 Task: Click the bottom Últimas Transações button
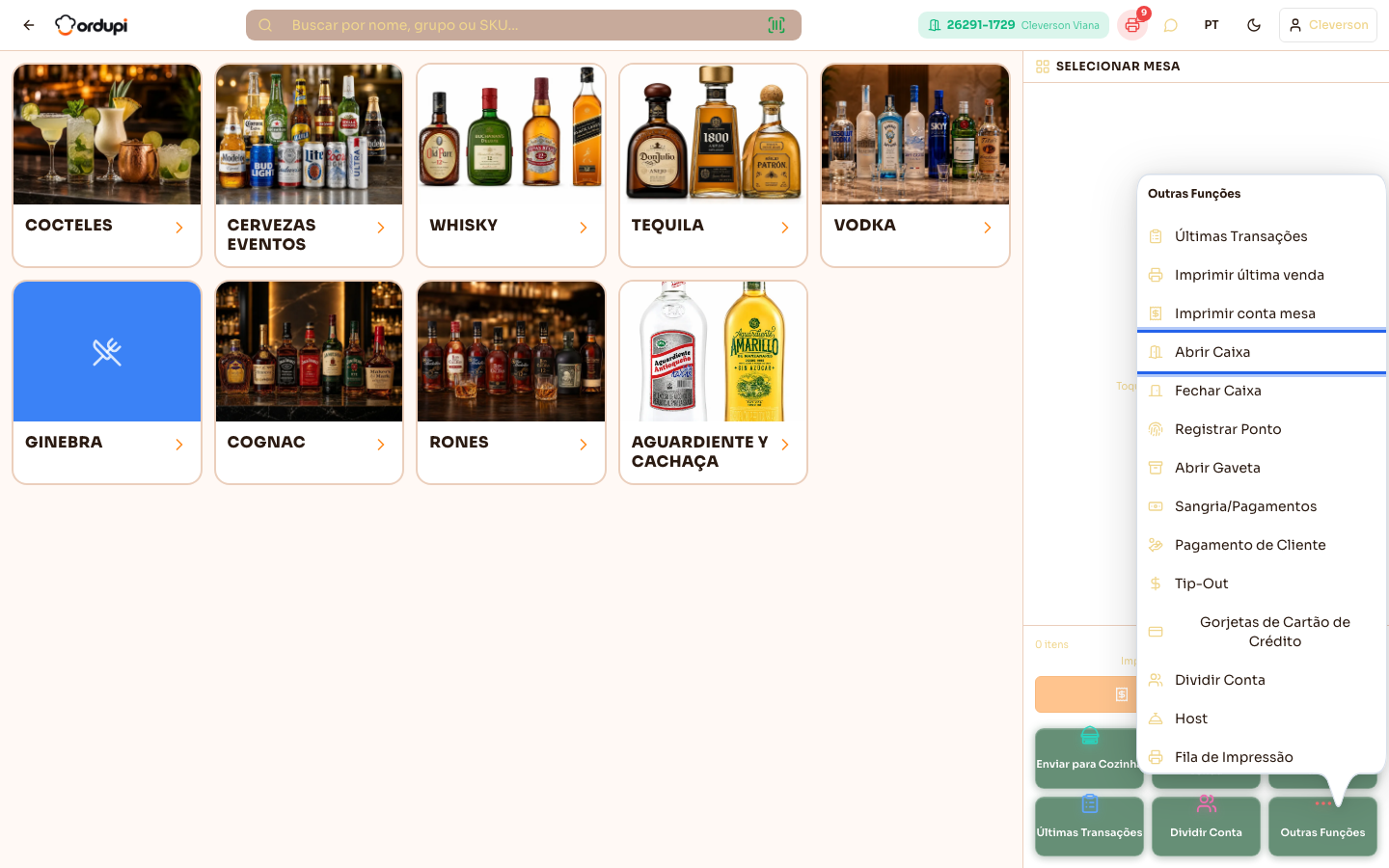(1089, 827)
